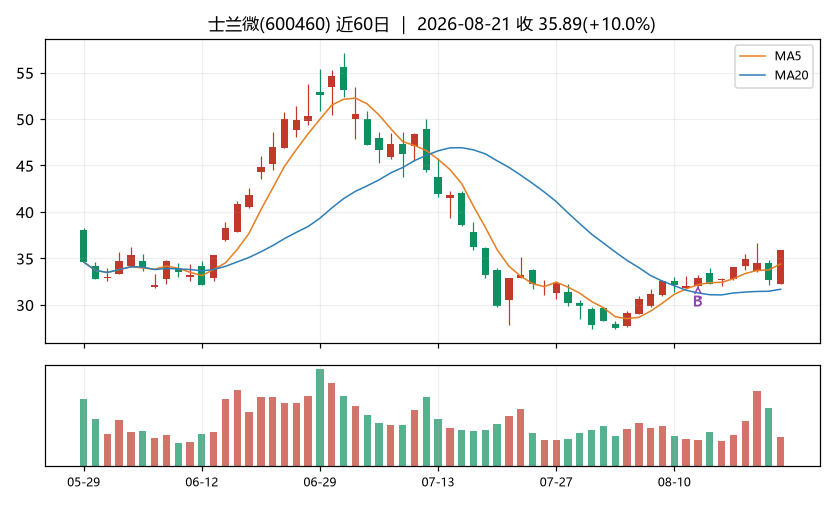Image resolution: width=836 pixels, height=506 pixels.
Task: Click the tallest green volume bar at 06-29
Action: 320,417
